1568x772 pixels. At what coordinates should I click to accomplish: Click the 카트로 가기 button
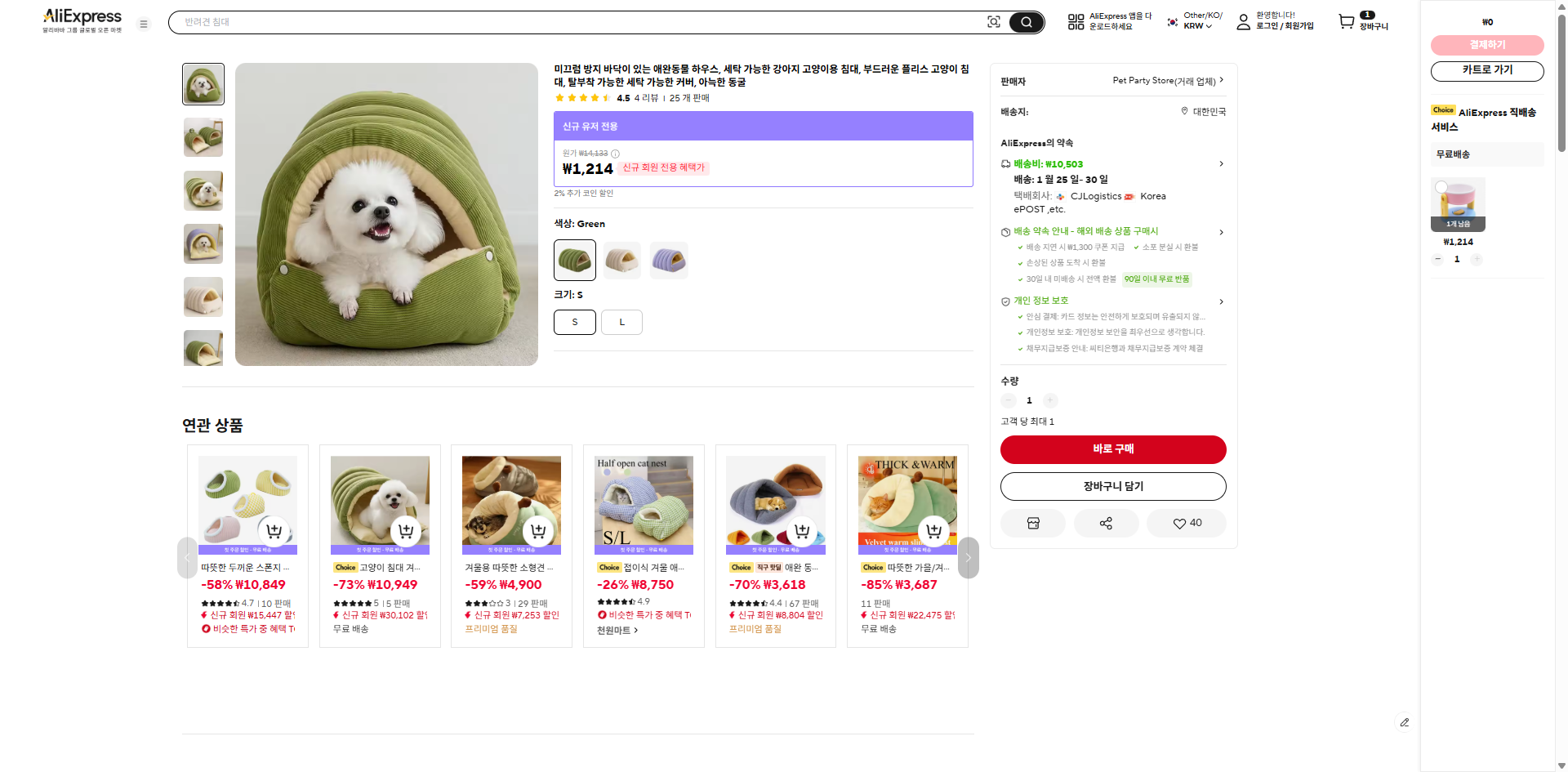point(1487,71)
